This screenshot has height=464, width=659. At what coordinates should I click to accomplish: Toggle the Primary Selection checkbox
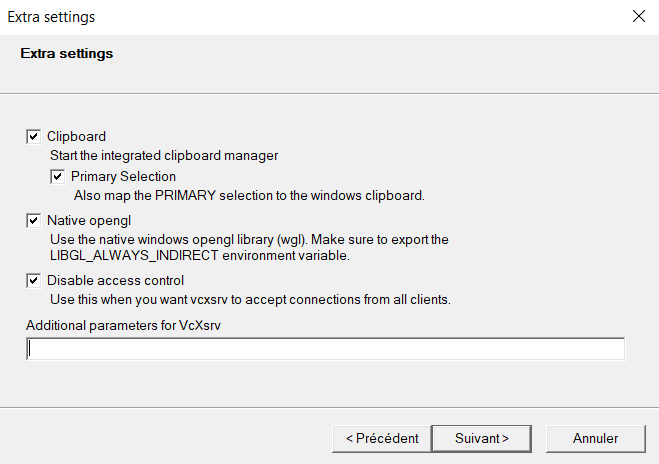57,176
